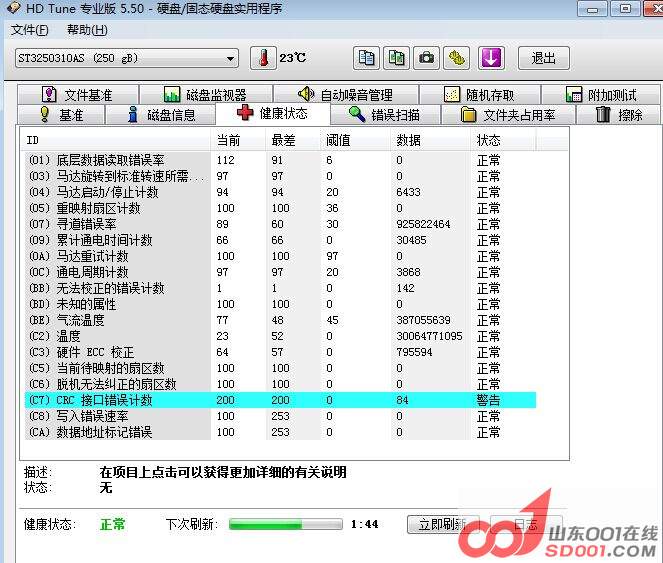Select row (01) 底层数据读取错误率

click(280, 160)
